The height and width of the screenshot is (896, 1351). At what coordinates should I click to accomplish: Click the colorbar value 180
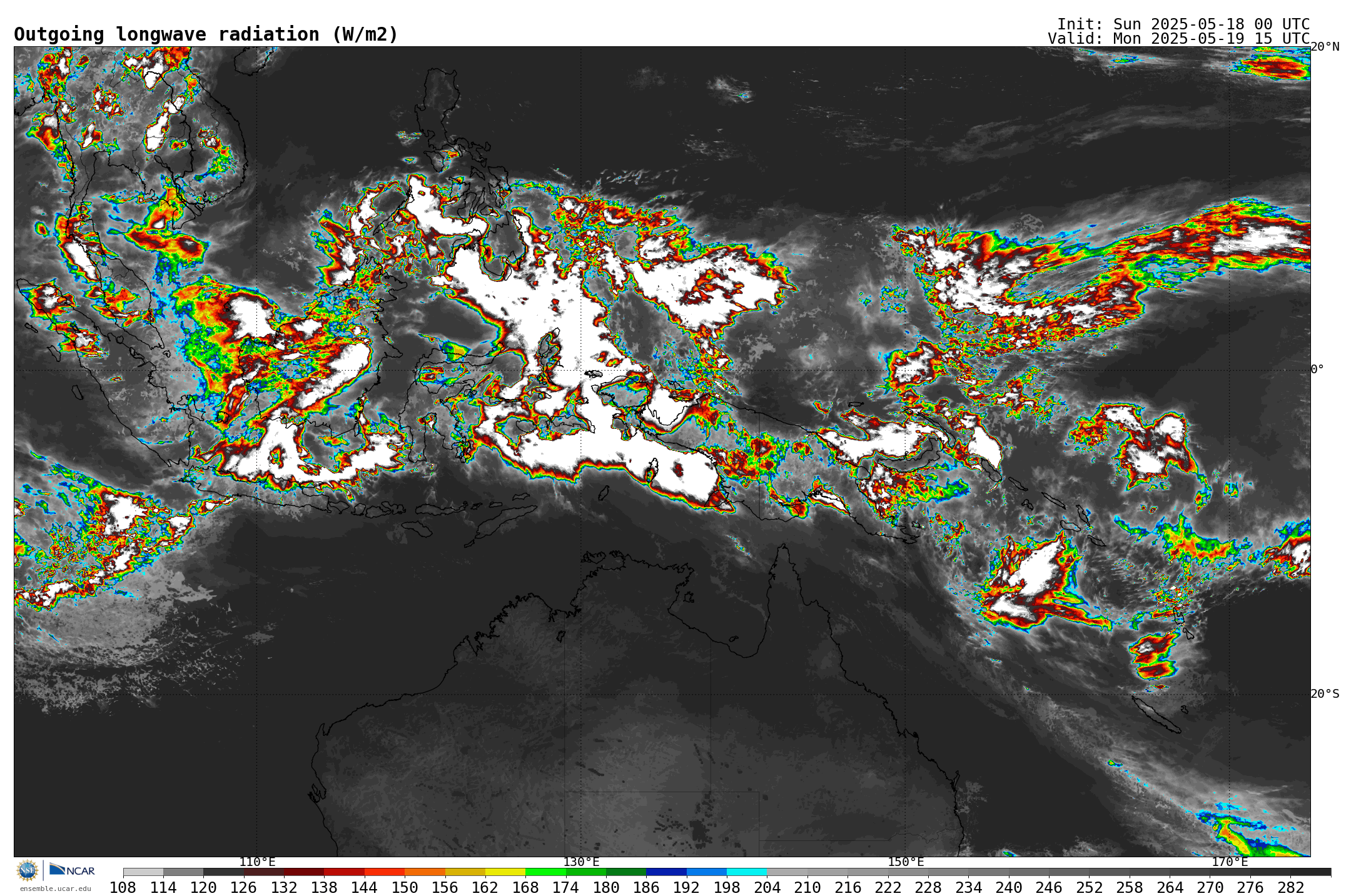point(606,888)
